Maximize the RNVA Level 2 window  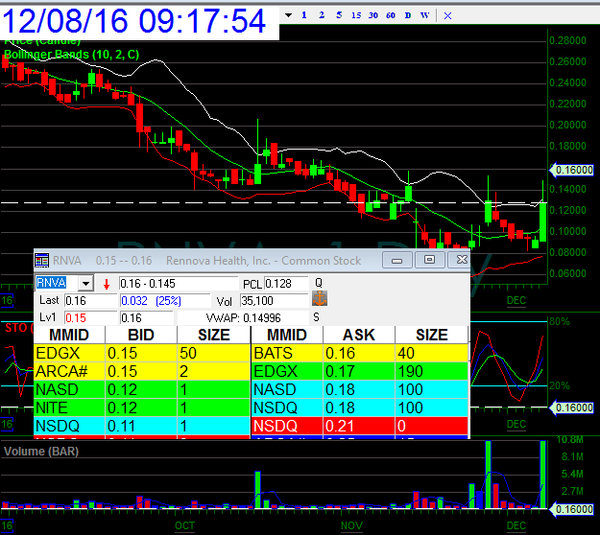pos(429,260)
